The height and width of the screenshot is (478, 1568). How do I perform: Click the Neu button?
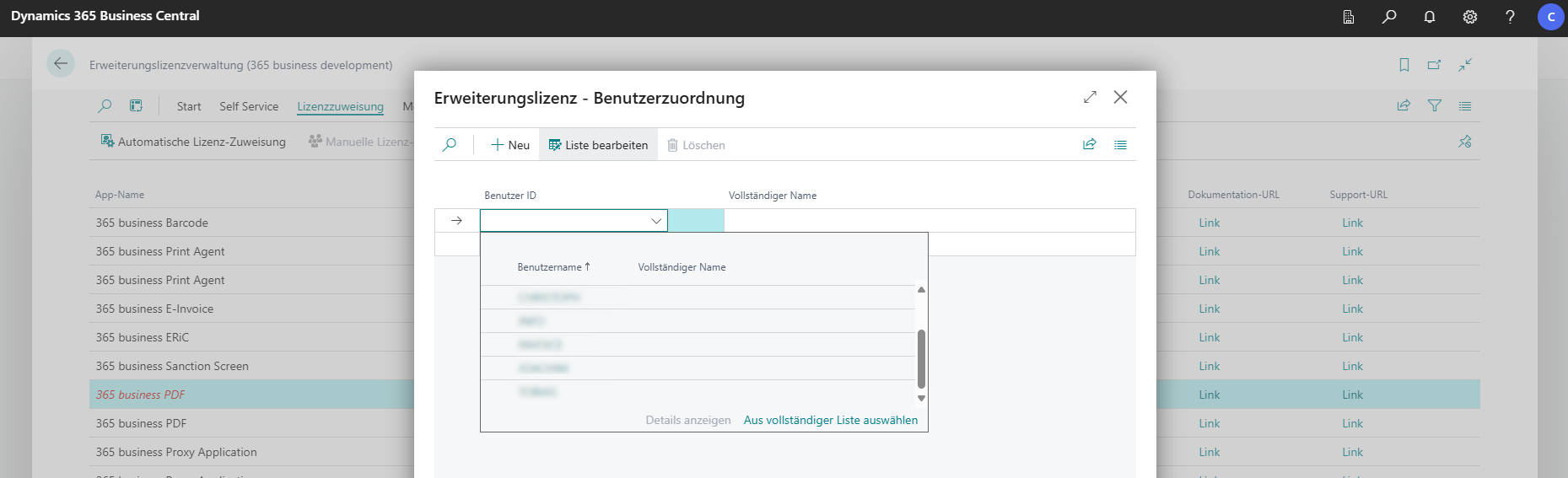(x=510, y=145)
